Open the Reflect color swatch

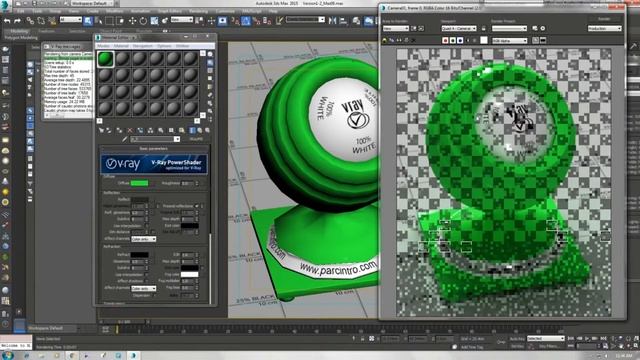pyautogui.click(x=139, y=200)
